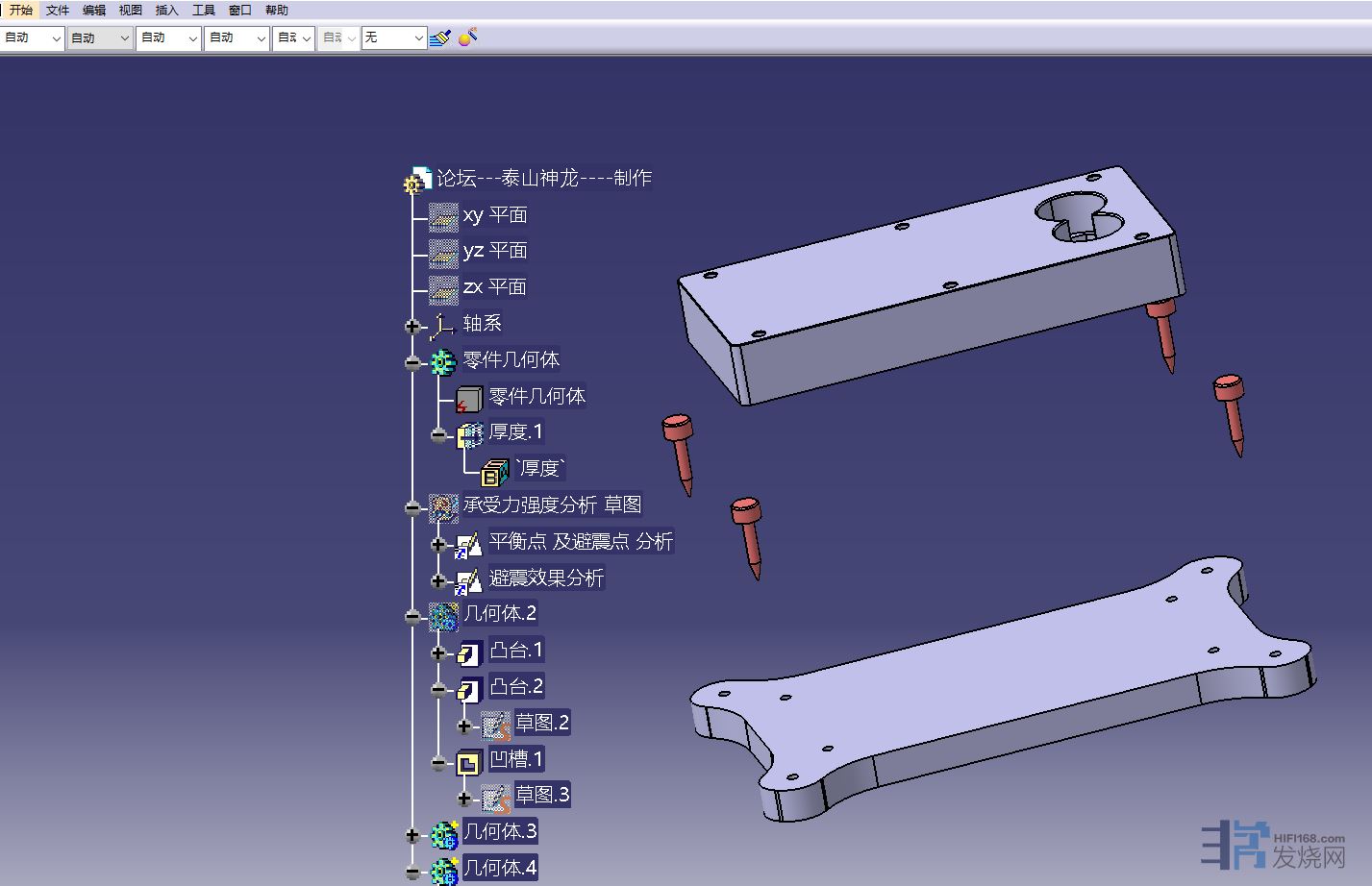This screenshot has width=1372, height=886.
Task: Click the 平衡点 及避震点 分析 tree label
Action: tap(580, 541)
